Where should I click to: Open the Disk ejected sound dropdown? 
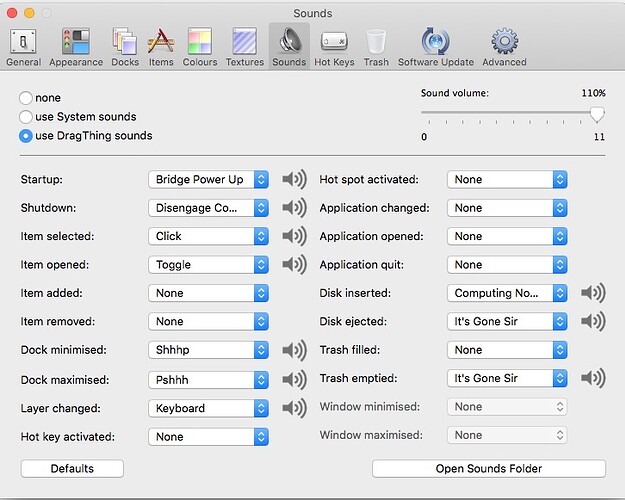point(507,321)
